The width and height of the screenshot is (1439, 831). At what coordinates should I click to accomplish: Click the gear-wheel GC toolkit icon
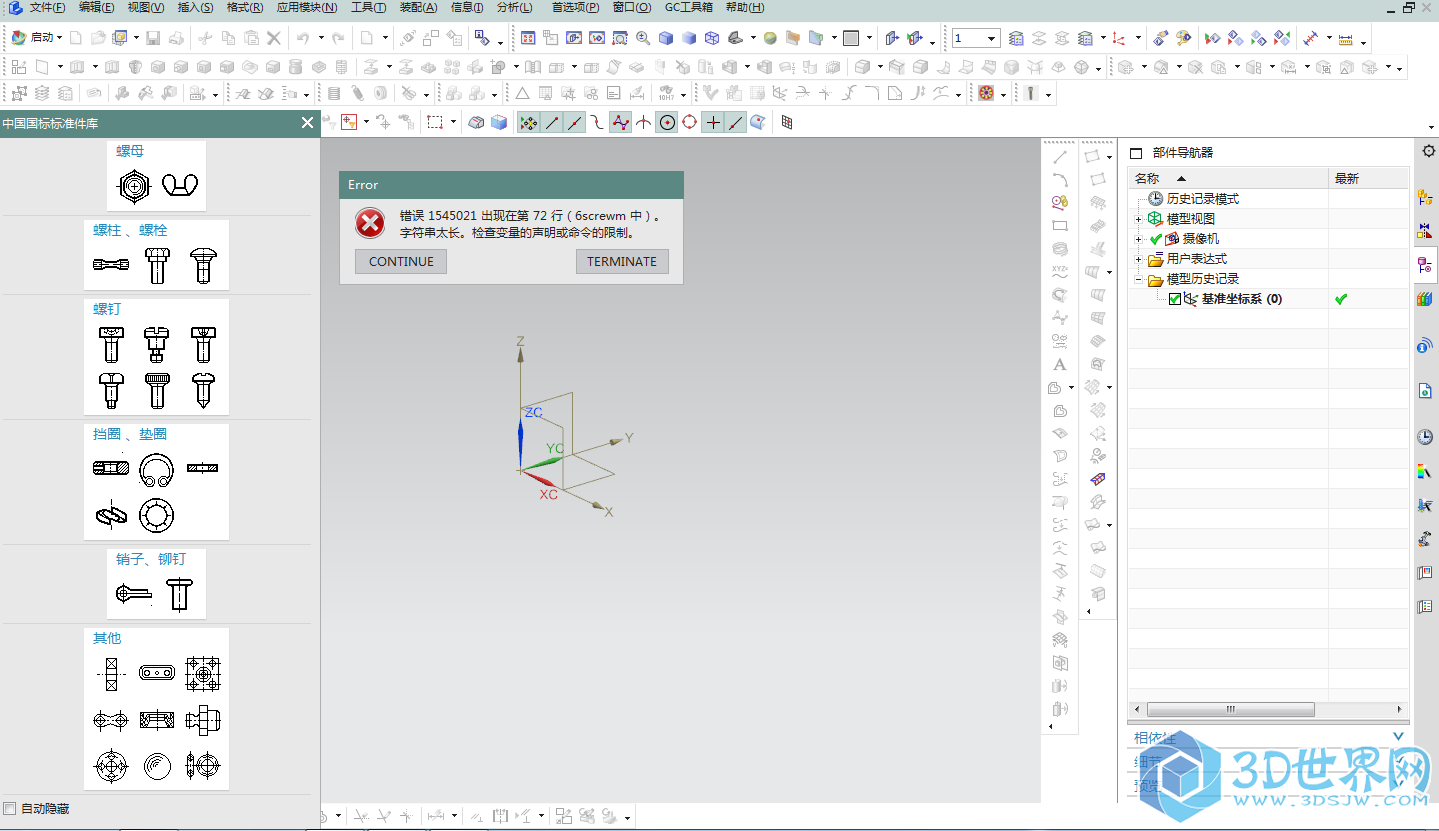point(987,93)
